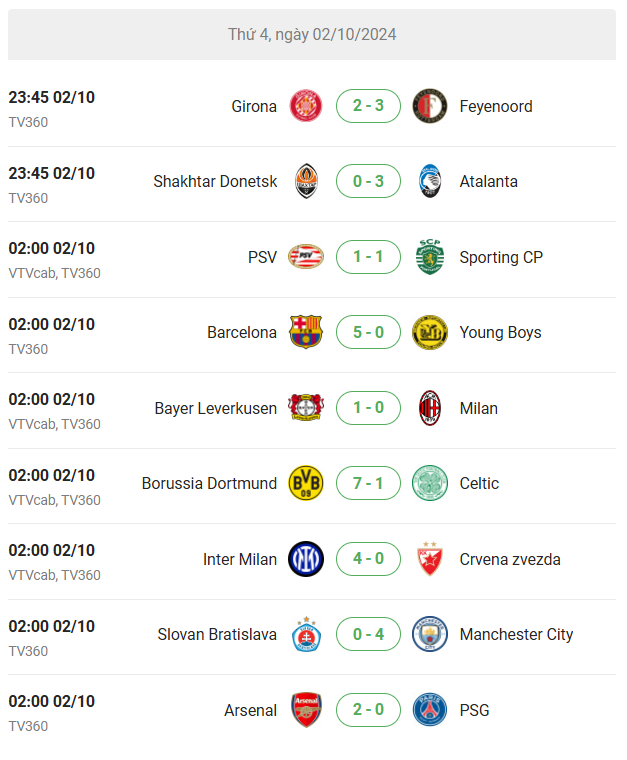Click the Borussia Dortmund BVB logo

306,483
